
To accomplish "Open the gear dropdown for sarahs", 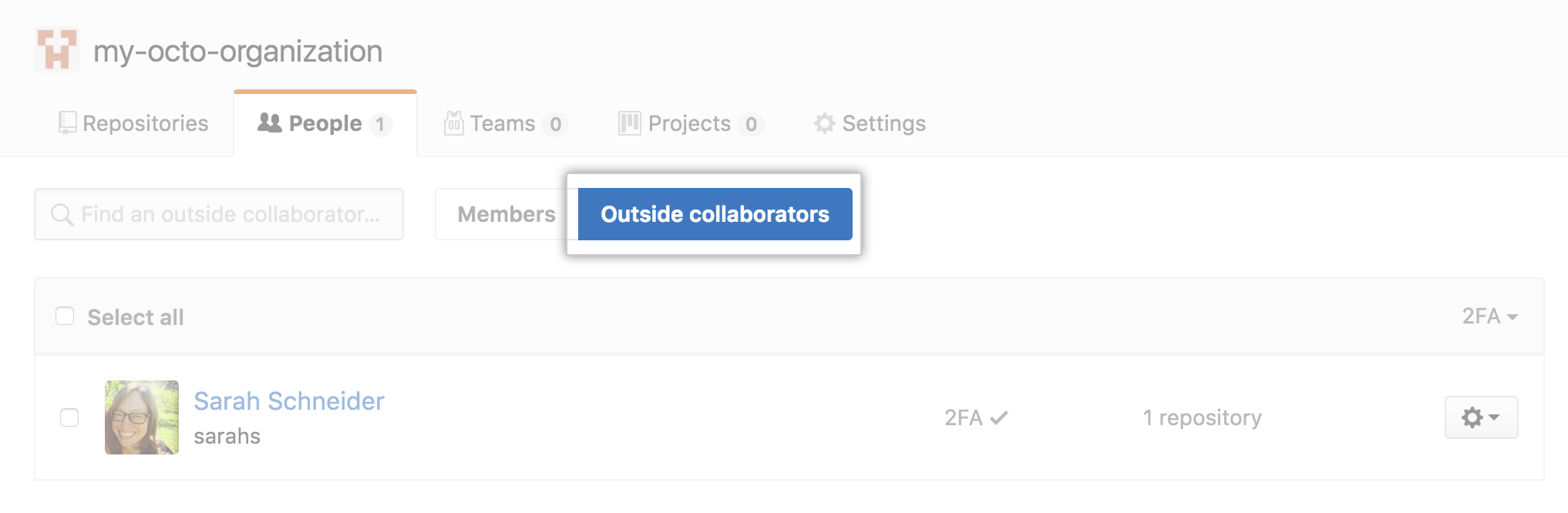I will pos(1481,417).
